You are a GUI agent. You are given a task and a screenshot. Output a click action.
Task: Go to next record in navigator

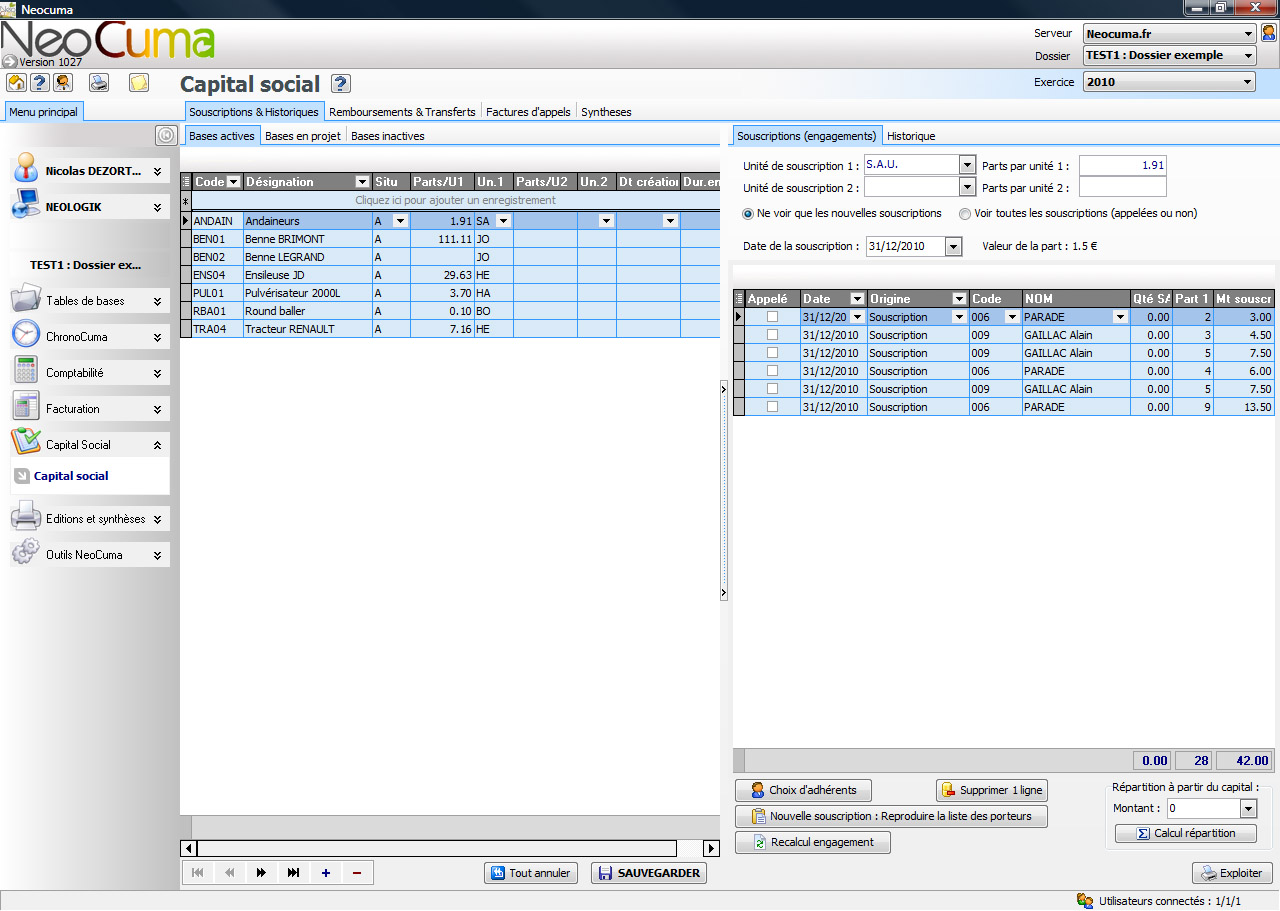(x=261, y=873)
